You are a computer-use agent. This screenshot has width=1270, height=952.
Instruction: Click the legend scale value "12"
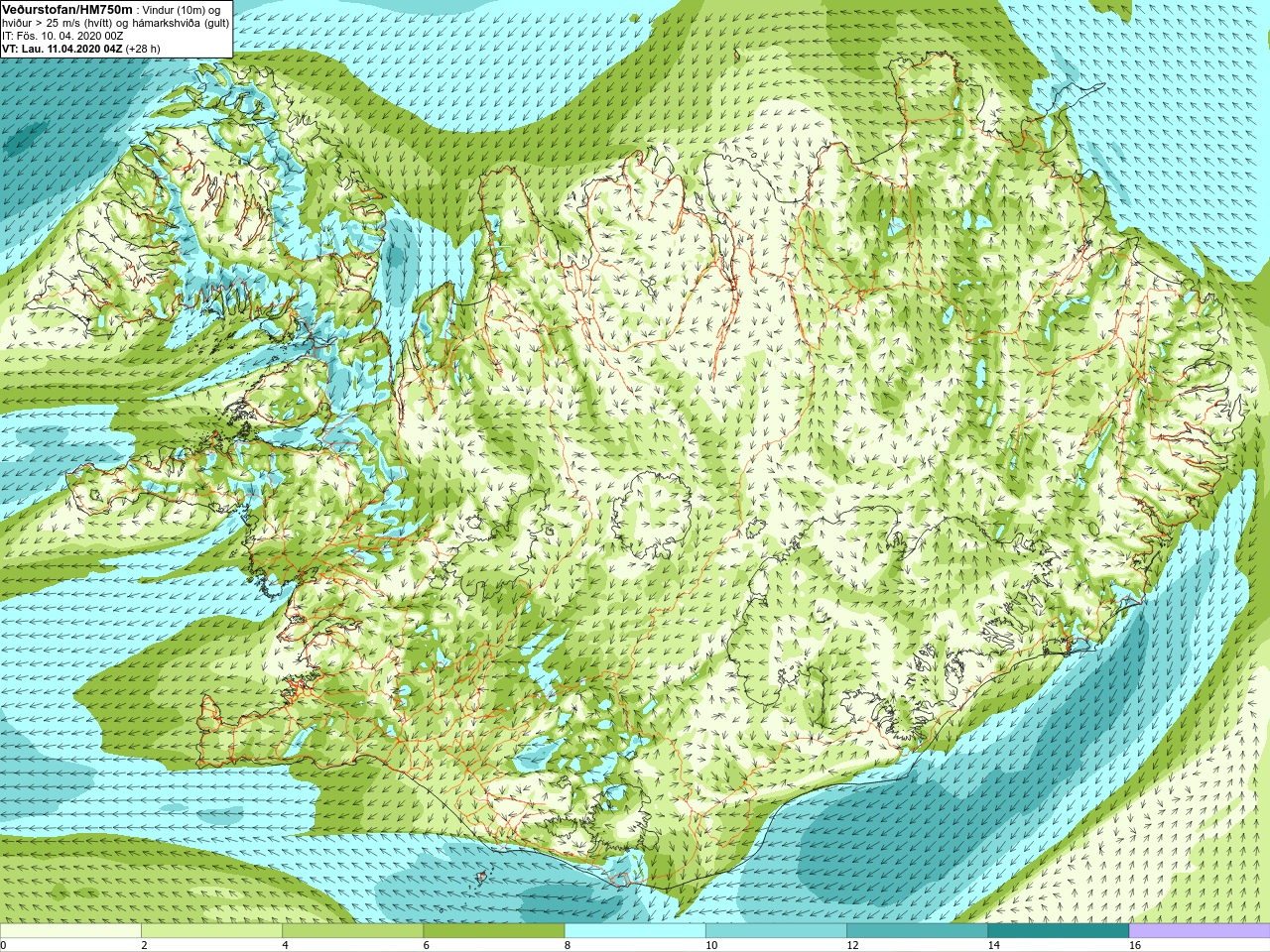click(x=852, y=945)
